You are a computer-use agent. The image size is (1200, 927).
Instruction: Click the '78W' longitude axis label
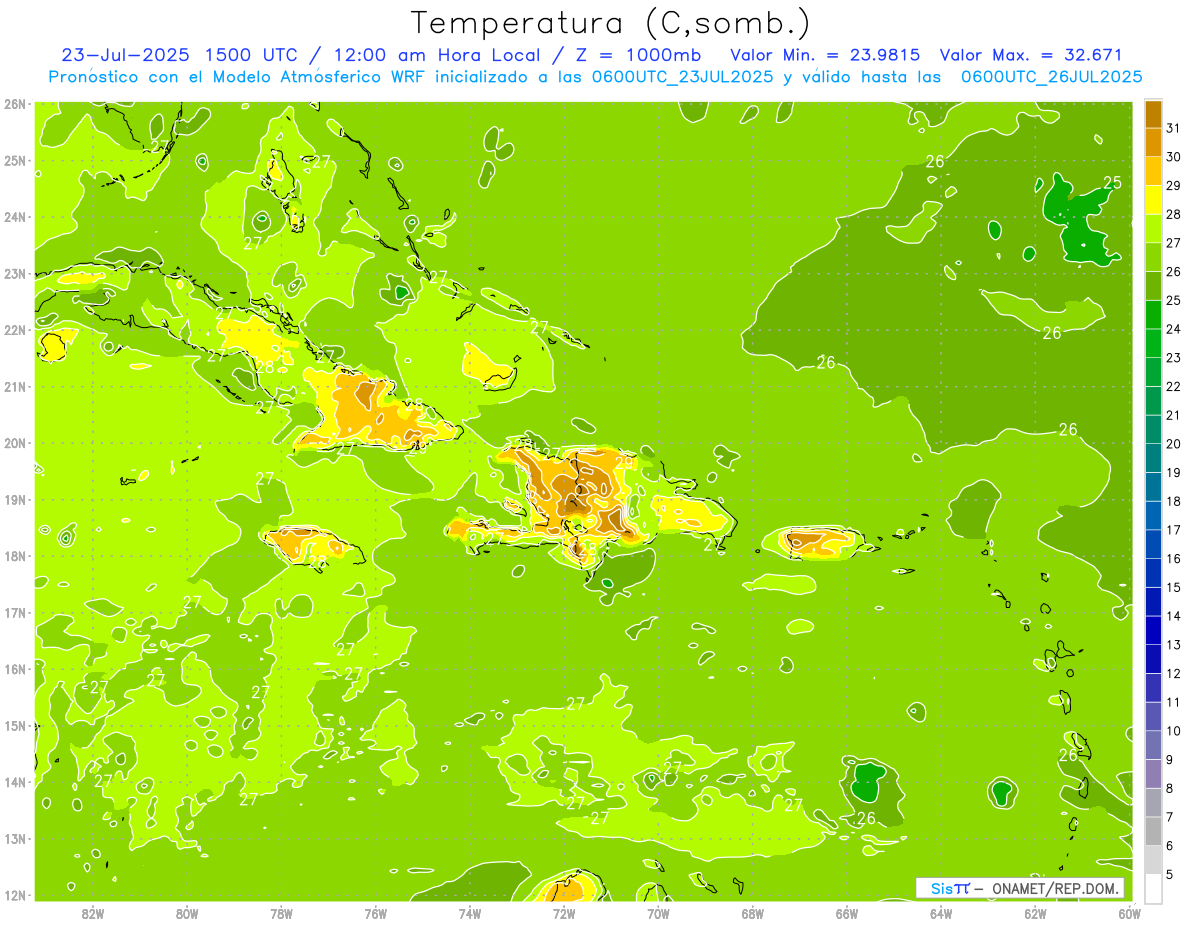point(281,913)
